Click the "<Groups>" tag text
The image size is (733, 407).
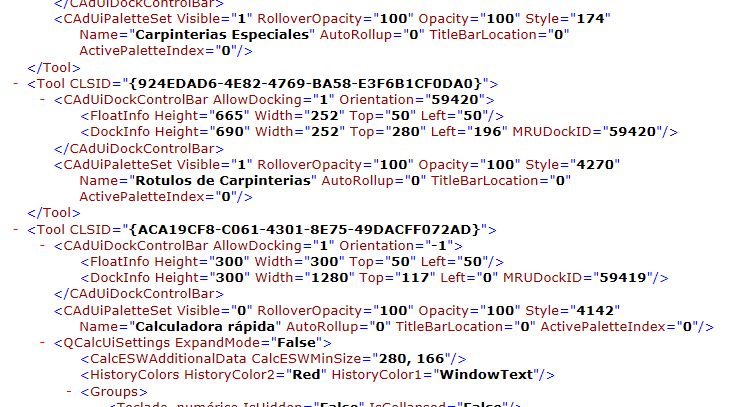click(114, 392)
